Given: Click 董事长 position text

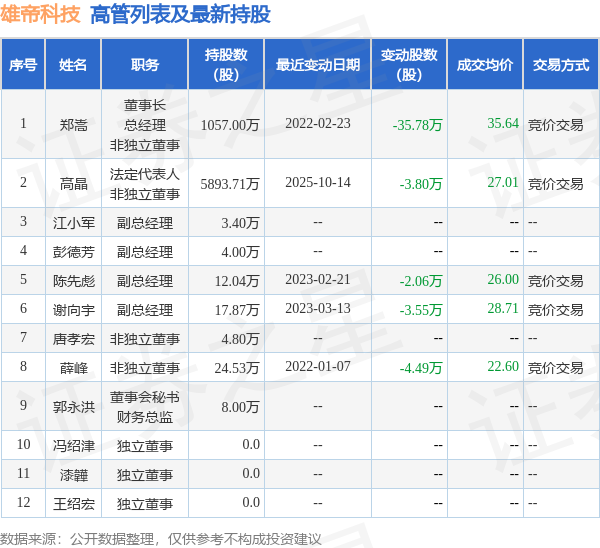Looking at the screenshot, I should click(145, 105).
